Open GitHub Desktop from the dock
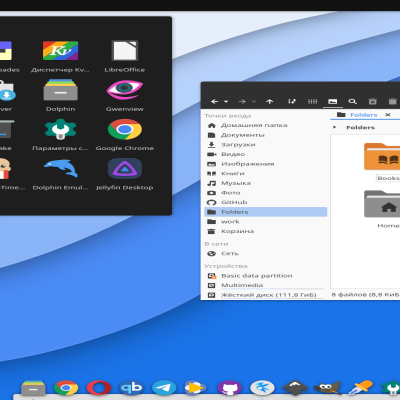 (x=229, y=388)
